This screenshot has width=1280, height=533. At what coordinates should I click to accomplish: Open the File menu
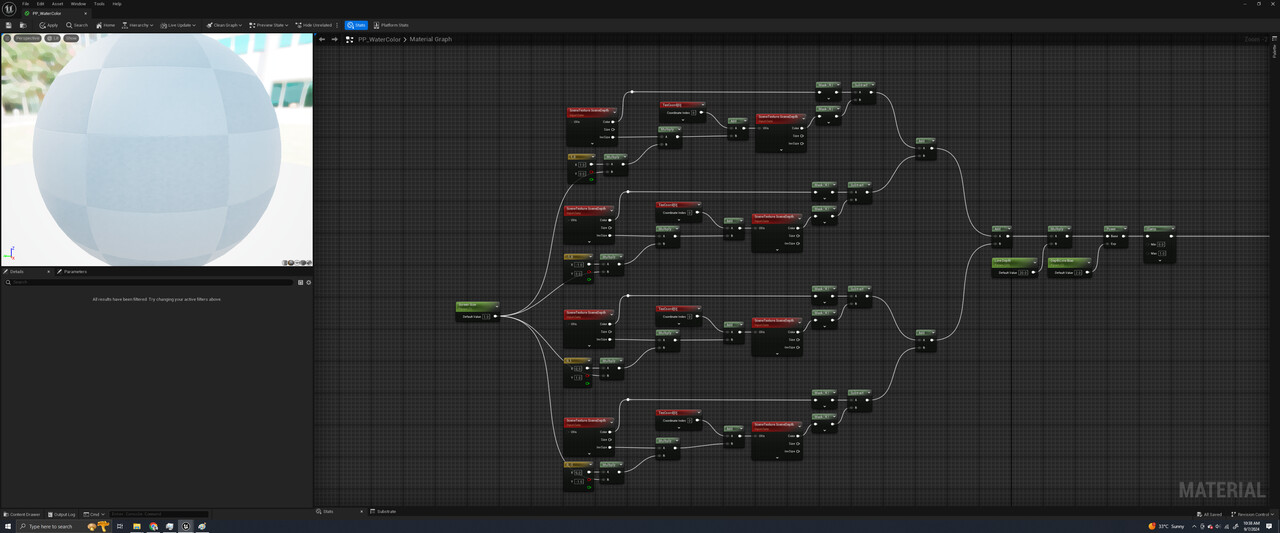26,4
